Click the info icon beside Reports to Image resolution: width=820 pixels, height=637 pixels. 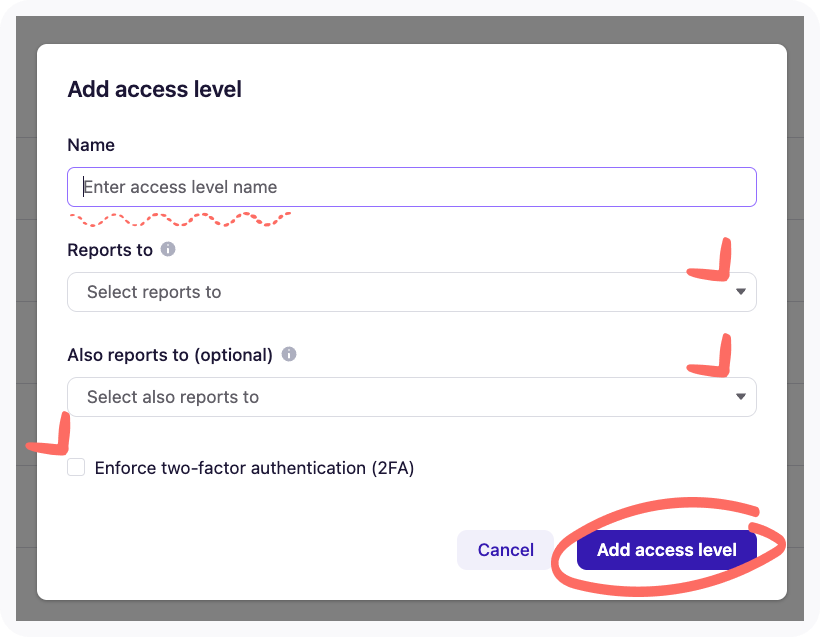pyautogui.click(x=167, y=250)
